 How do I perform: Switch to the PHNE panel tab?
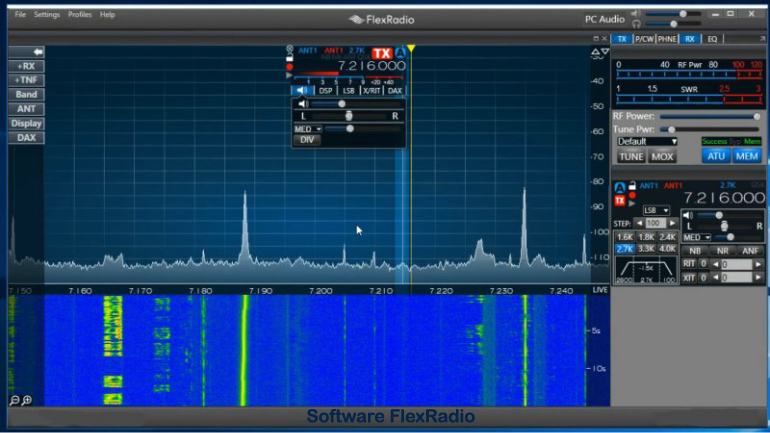[x=666, y=39]
